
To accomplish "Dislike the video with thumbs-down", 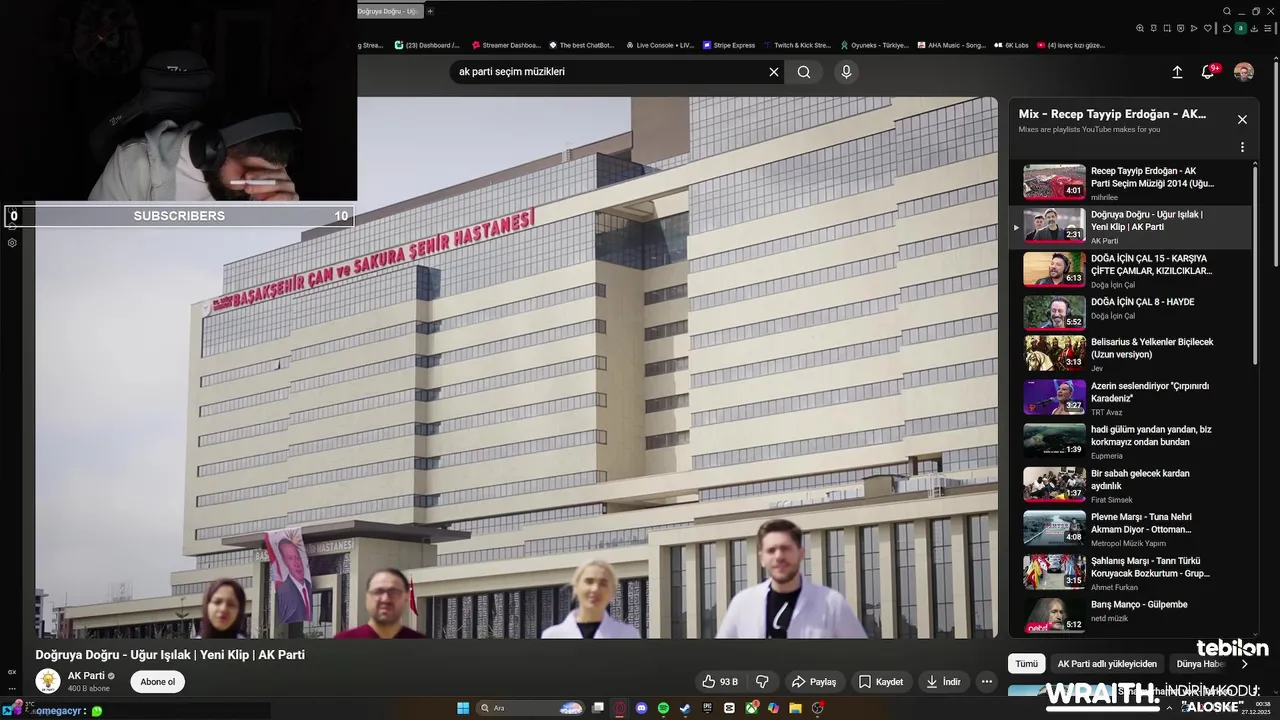I will point(762,682).
